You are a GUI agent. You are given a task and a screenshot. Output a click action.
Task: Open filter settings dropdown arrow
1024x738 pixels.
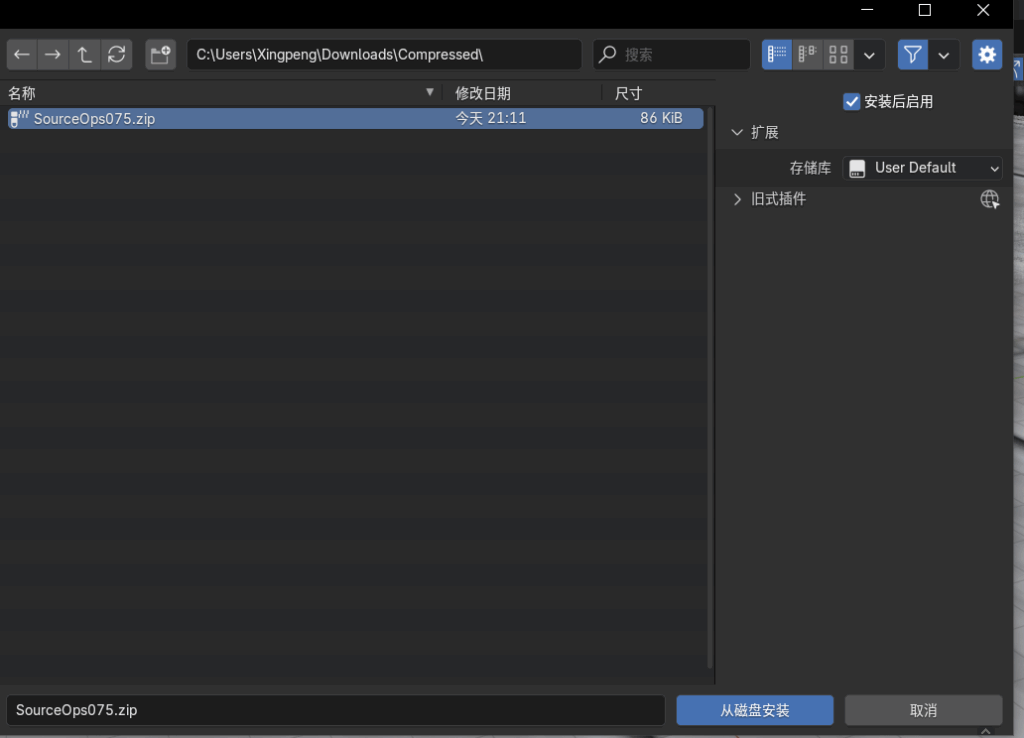point(944,55)
